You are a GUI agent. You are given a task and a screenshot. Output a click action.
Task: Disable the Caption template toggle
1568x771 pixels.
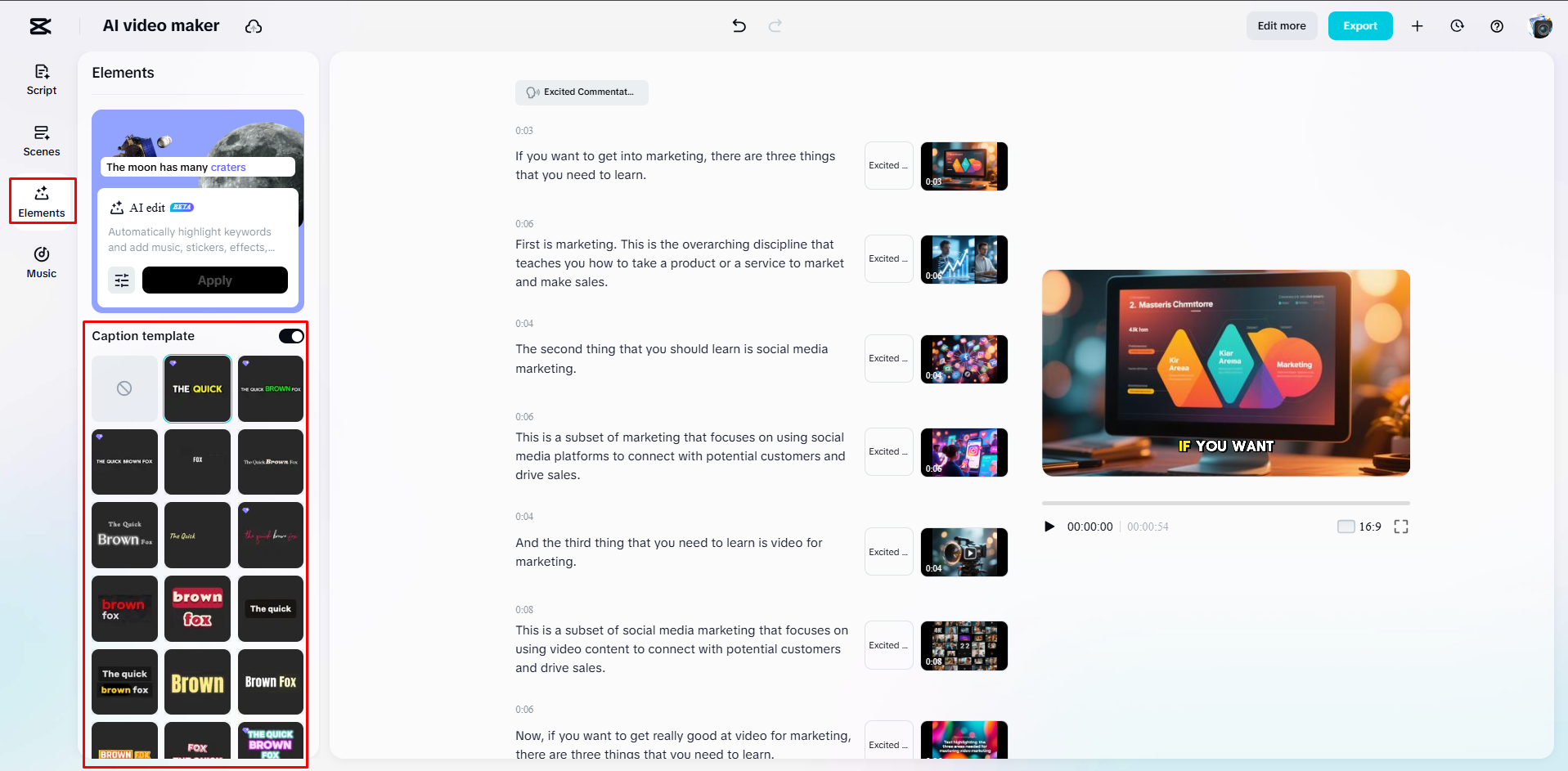click(x=290, y=335)
